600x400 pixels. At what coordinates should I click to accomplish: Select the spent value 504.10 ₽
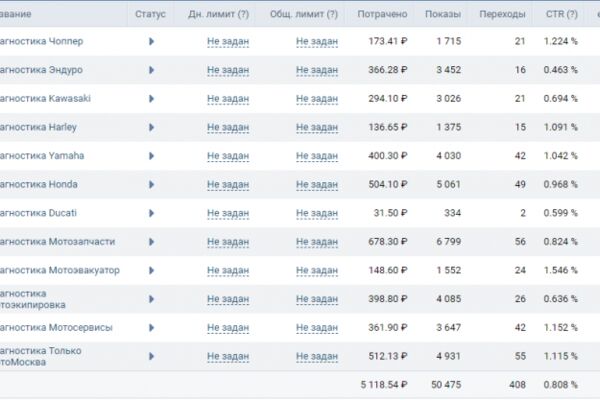pyautogui.click(x=388, y=184)
